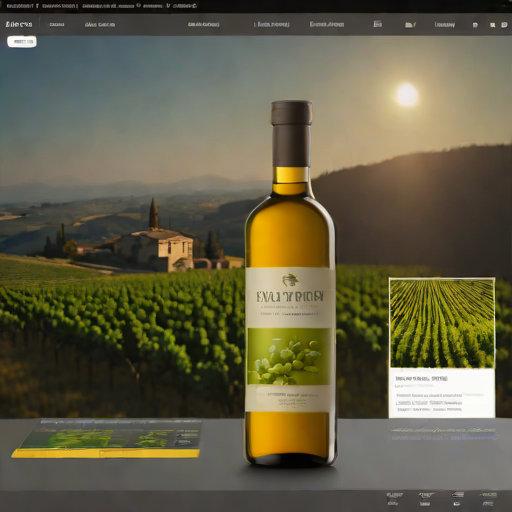The height and width of the screenshot is (512, 512).
Task: Click the wine bottle's front label
Action: click(290, 339)
